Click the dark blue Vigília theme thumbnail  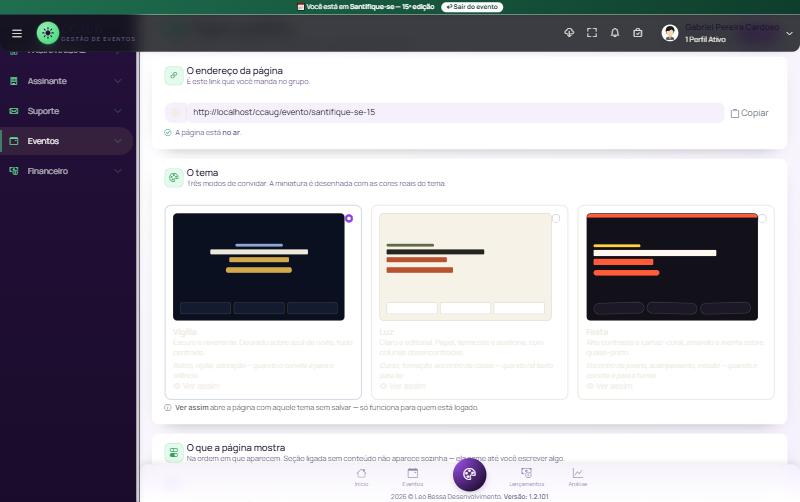coord(259,267)
